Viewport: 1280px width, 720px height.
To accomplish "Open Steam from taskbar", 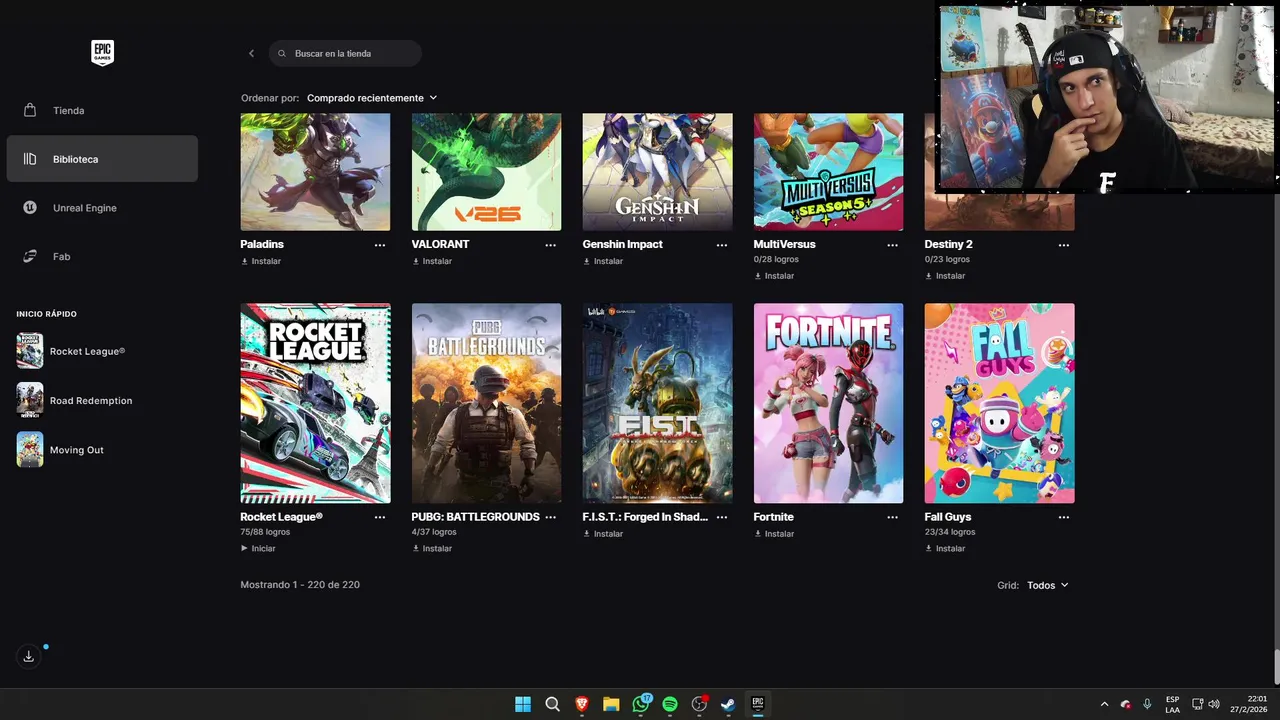I will click(728, 704).
